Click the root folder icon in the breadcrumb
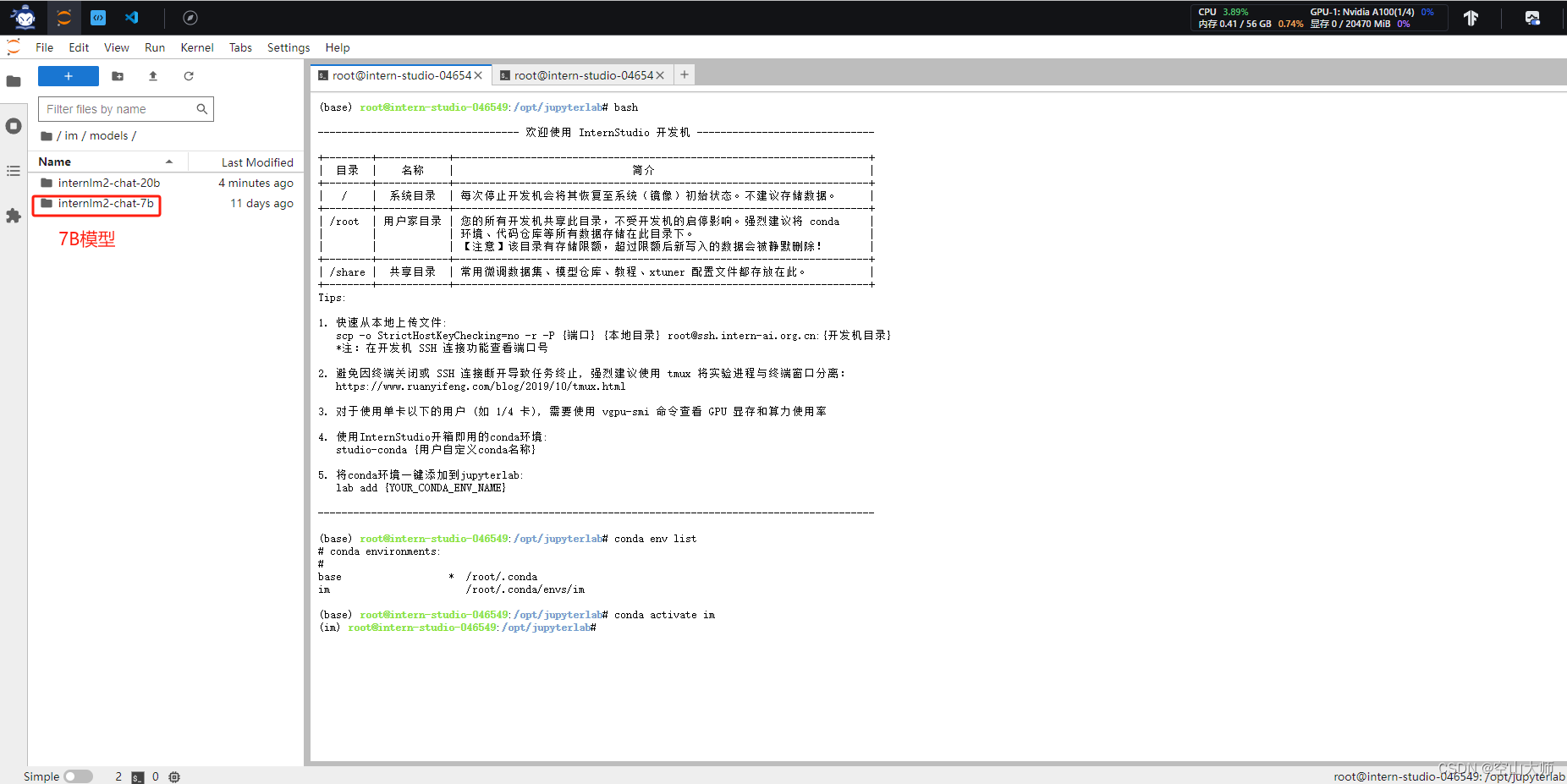1567x784 pixels. tap(47, 135)
